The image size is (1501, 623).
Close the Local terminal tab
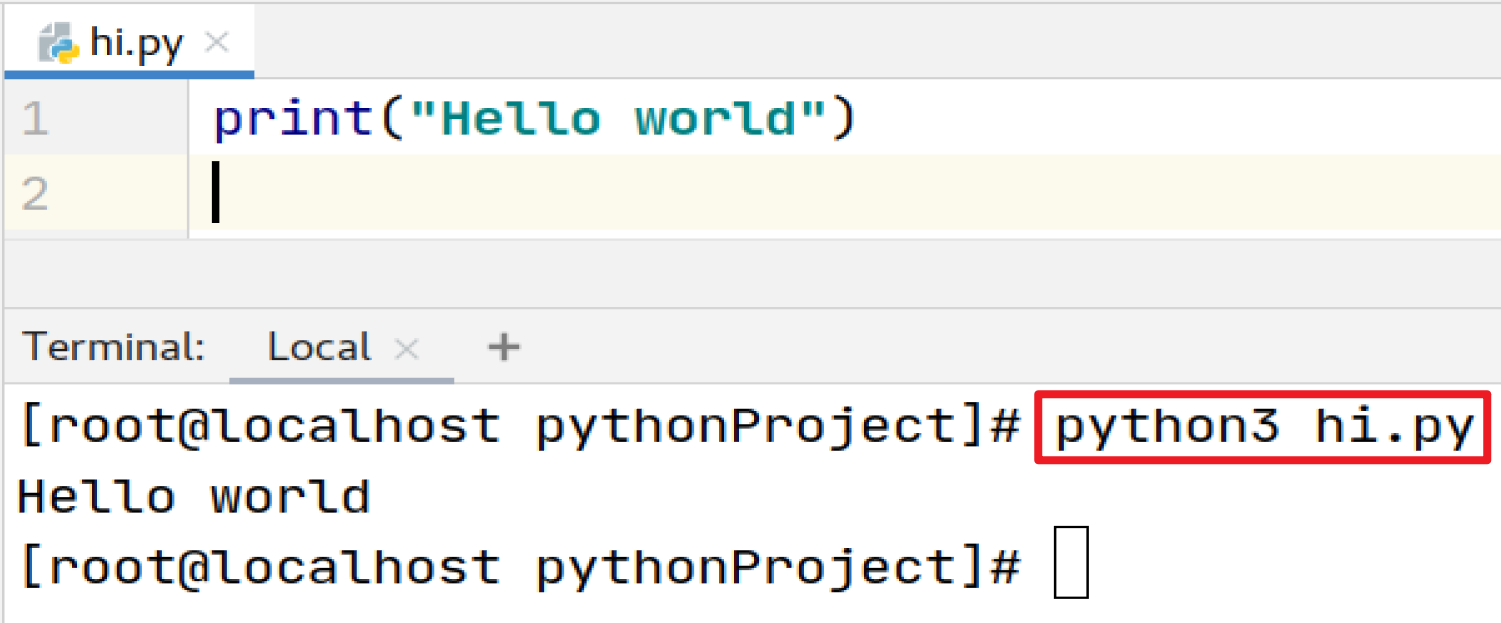406,348
